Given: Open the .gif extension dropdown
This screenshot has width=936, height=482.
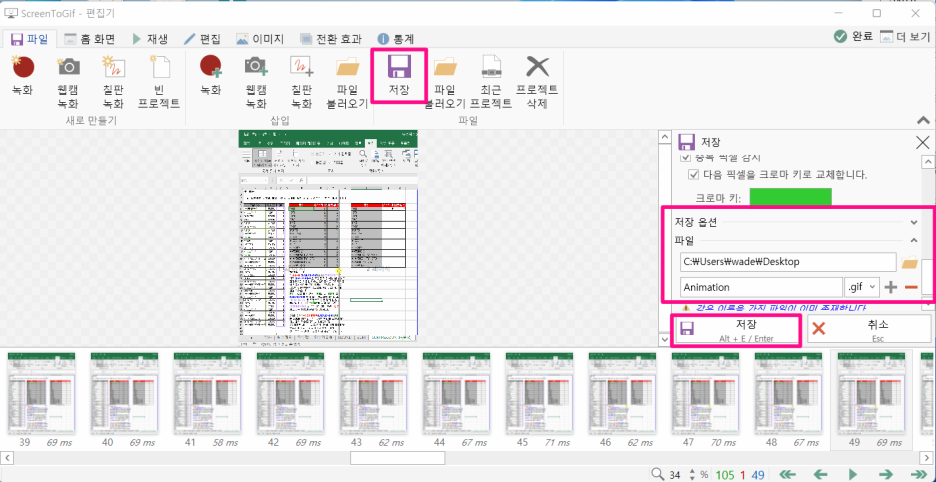Looking at the screenshot, I should 863,287.
